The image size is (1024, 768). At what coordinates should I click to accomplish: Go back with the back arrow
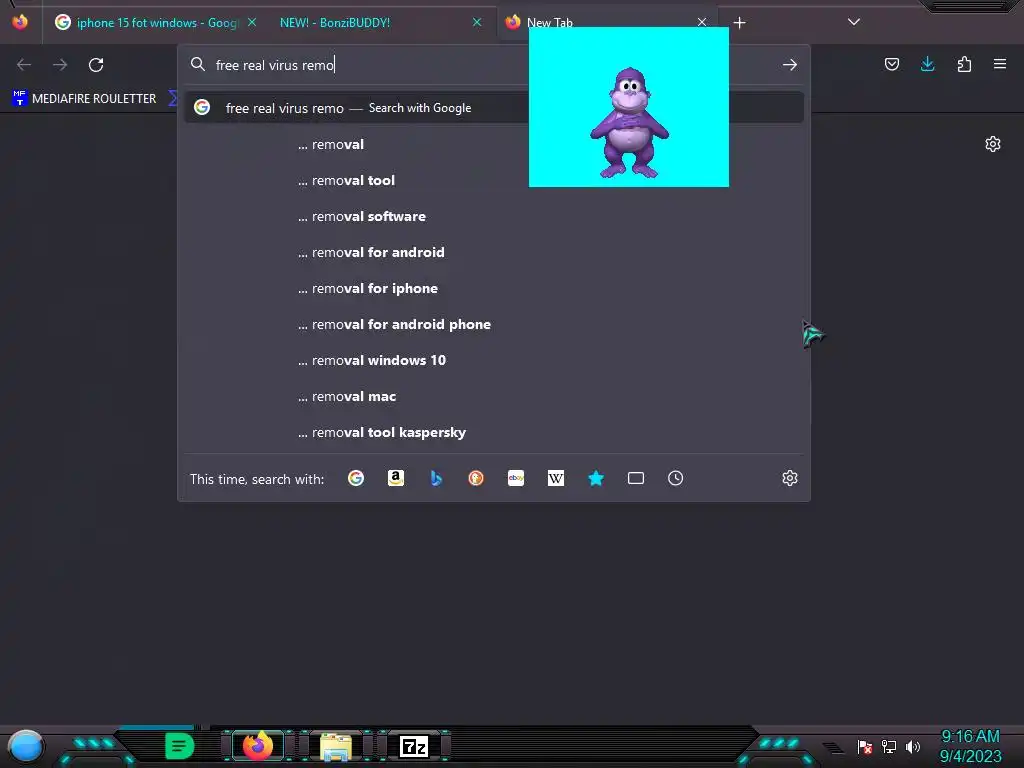click(24, 65)
